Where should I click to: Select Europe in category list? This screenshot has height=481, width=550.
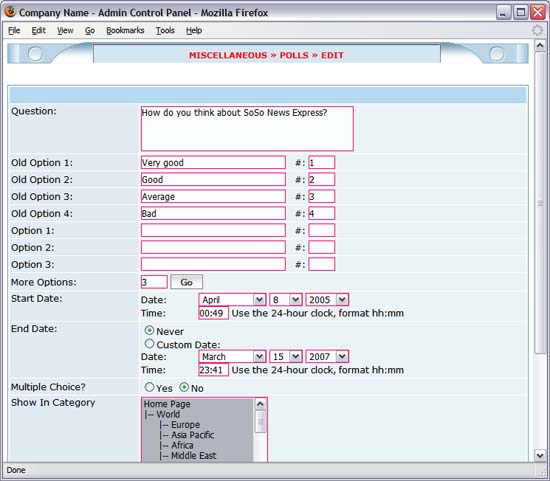click(x=186, y=425)
